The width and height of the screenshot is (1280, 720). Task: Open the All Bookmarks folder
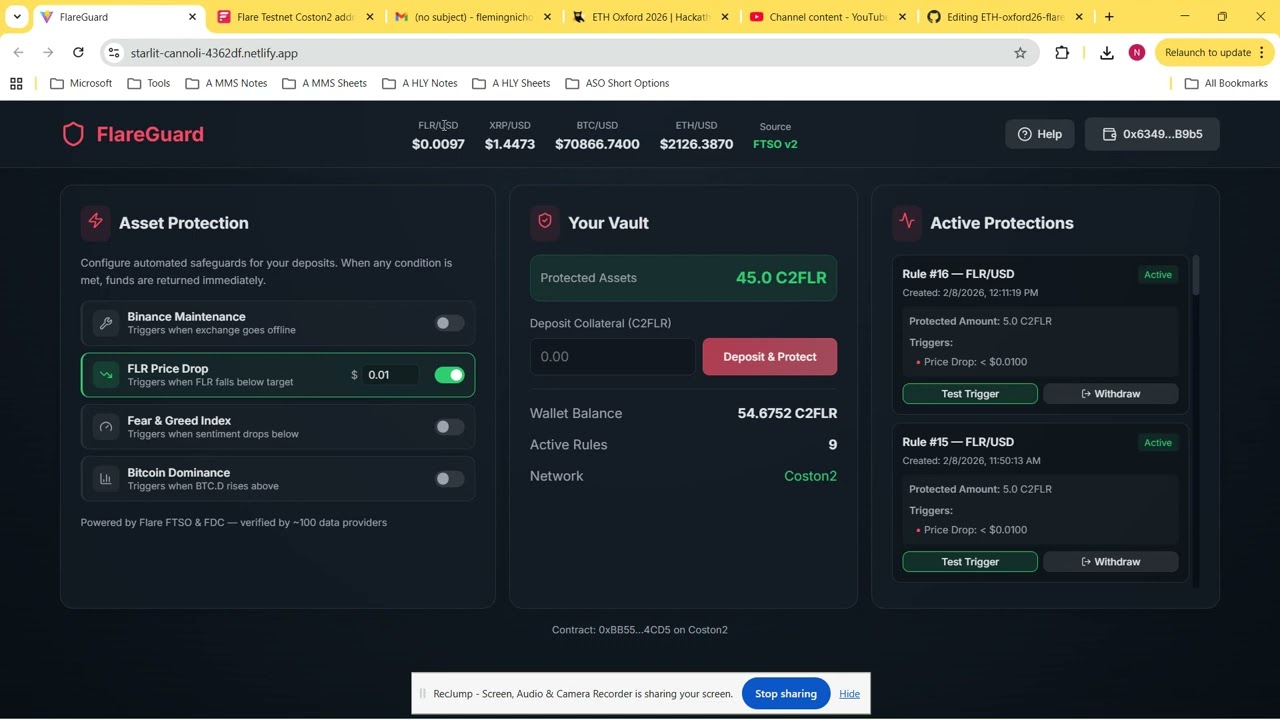tap(1227, 83)
